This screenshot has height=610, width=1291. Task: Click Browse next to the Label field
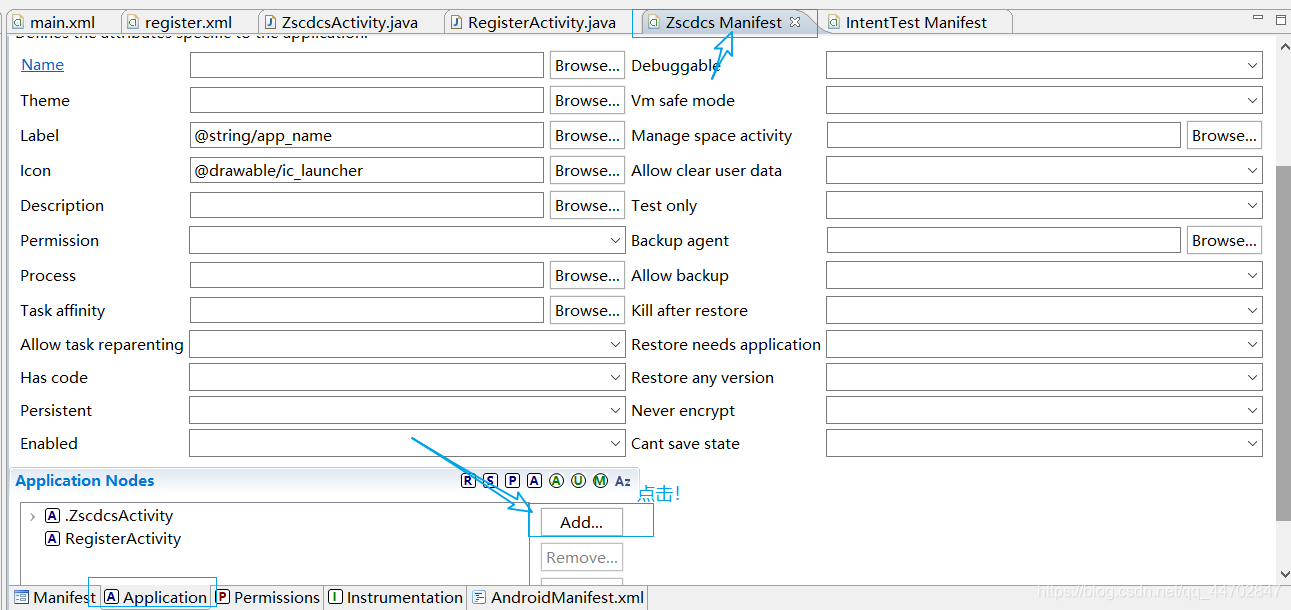coord(588,136)
